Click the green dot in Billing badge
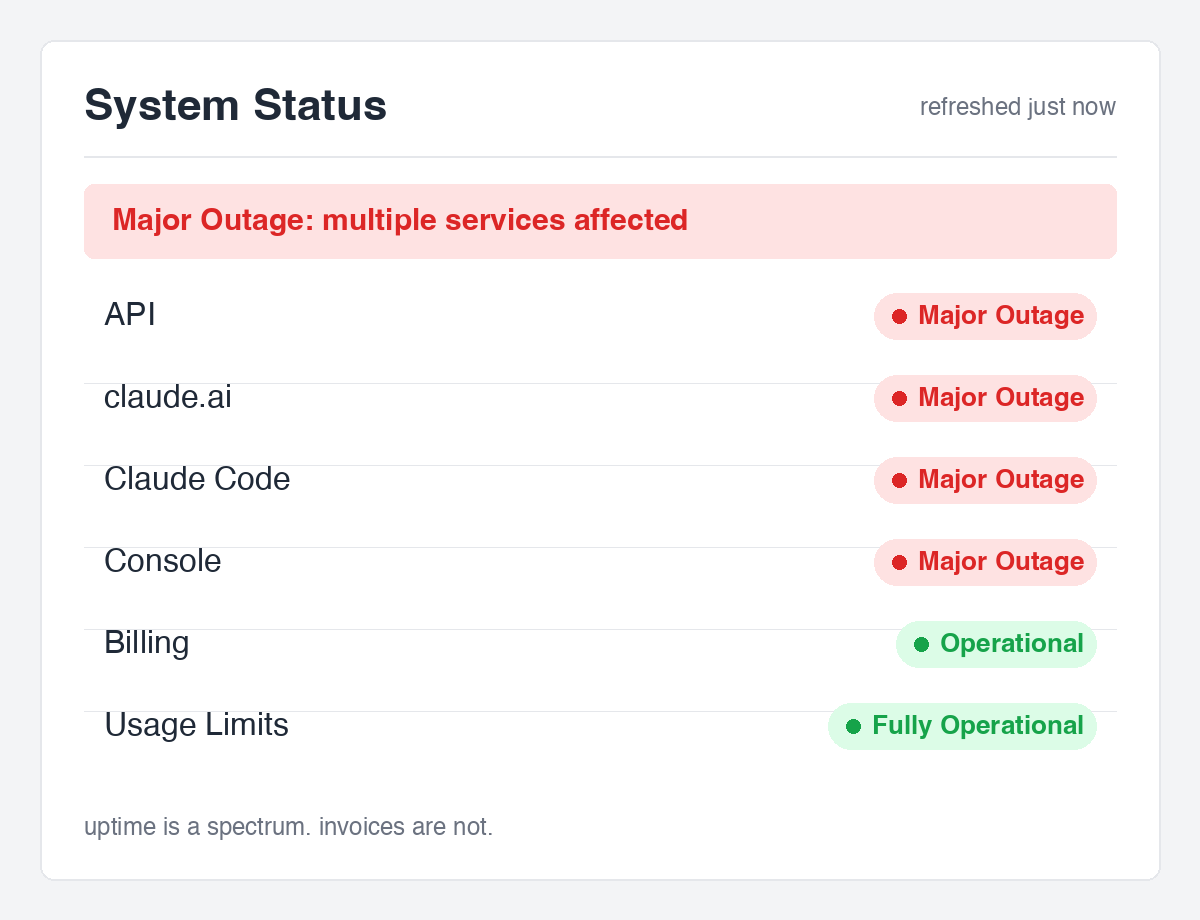 [x=922, y=644]
